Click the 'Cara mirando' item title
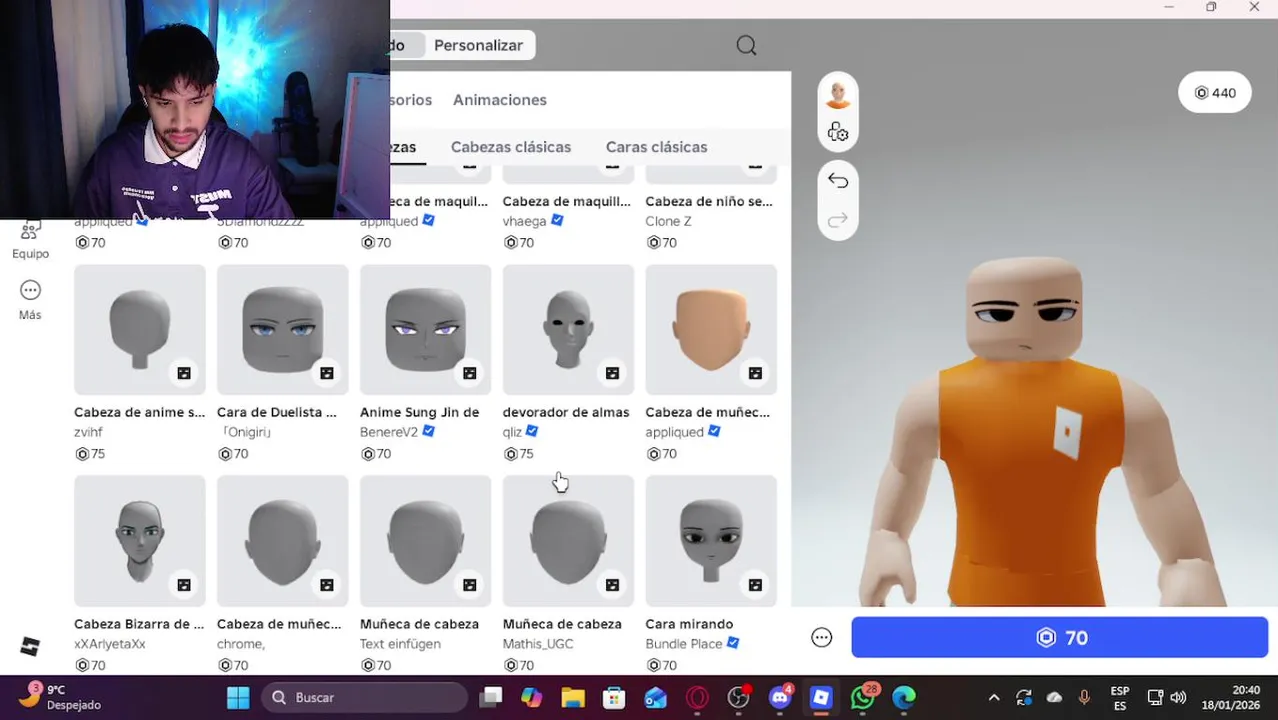The image size is (1278, 720). click(x=689, y=624)
